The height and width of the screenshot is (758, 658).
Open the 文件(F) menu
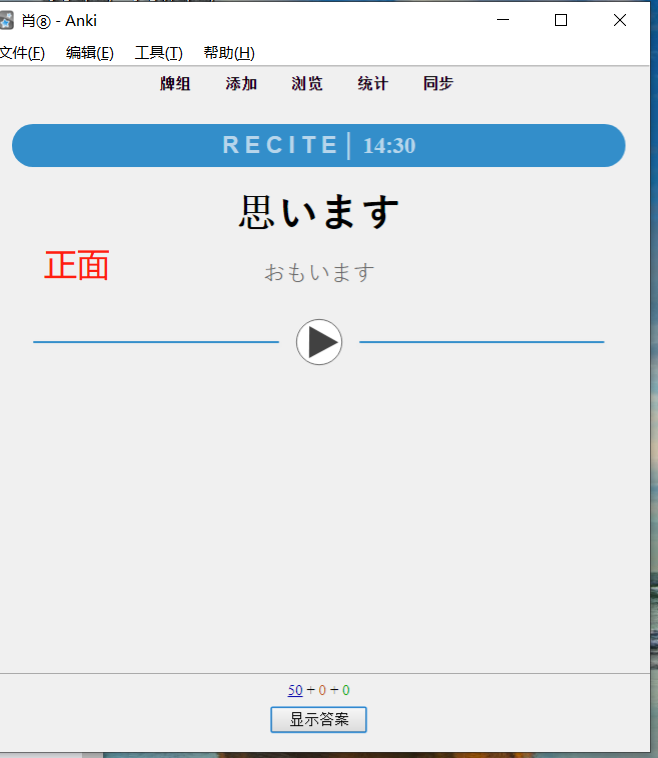click(x=22, y=53)
